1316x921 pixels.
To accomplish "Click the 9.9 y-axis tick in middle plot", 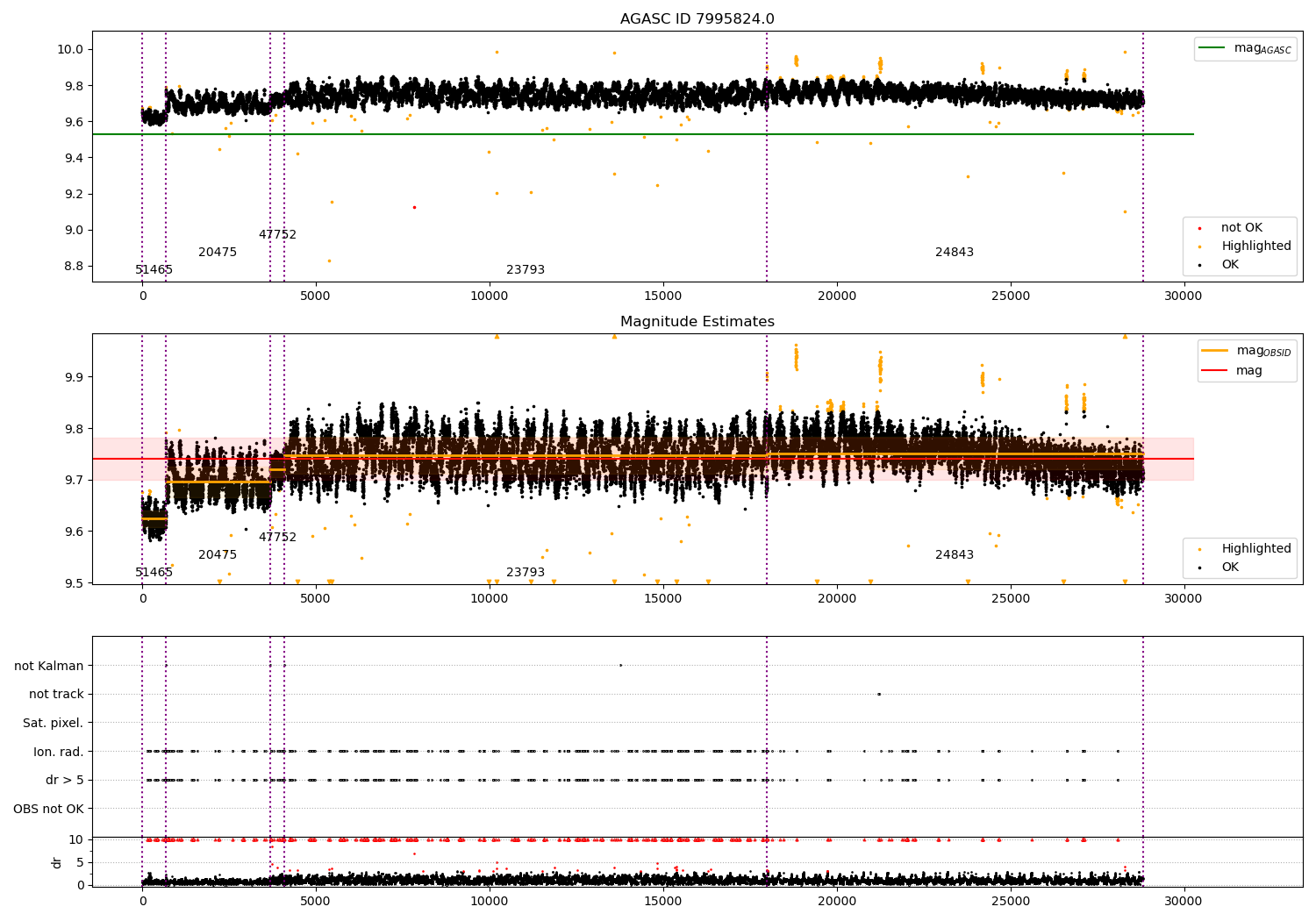I will pyautogui.click(x=74, y=377).
